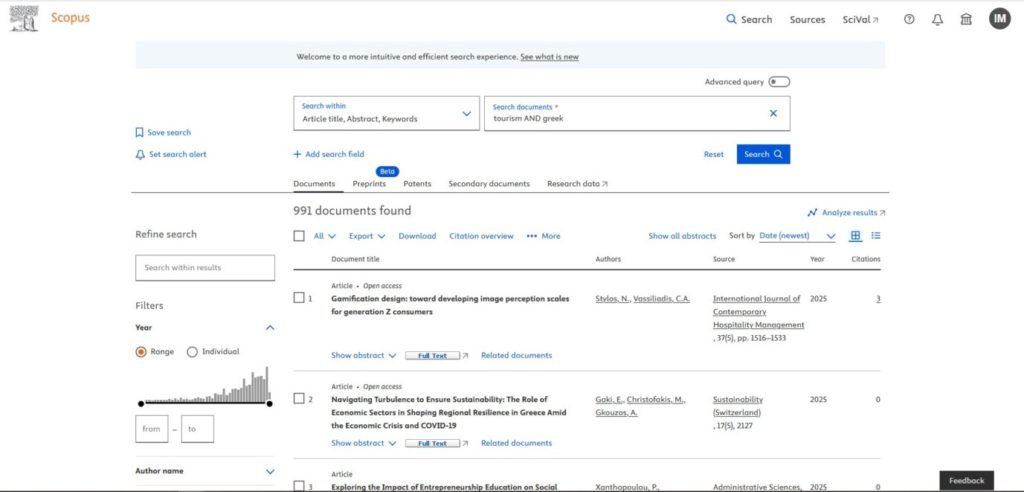Toggle the Advanced query switch
The height and width of the screenshot is (492, 1024).
coord(779,82)
